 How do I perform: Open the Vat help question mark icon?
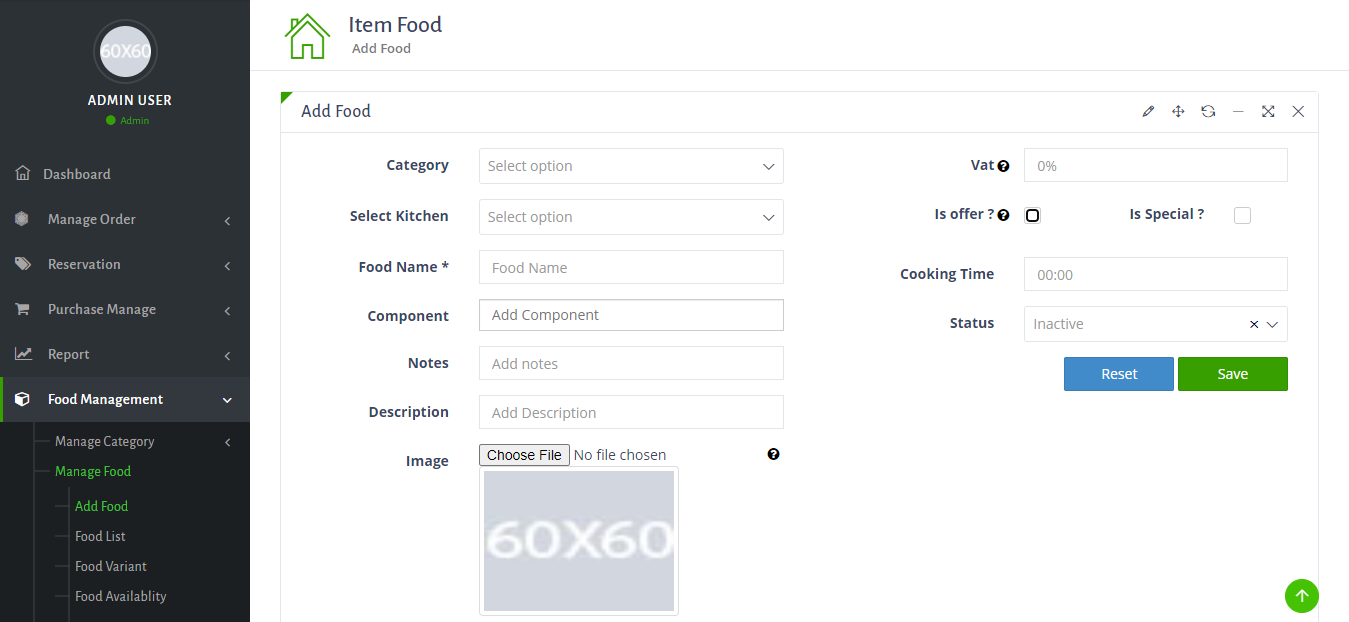pyautogui.click(x=1003, y=164)
